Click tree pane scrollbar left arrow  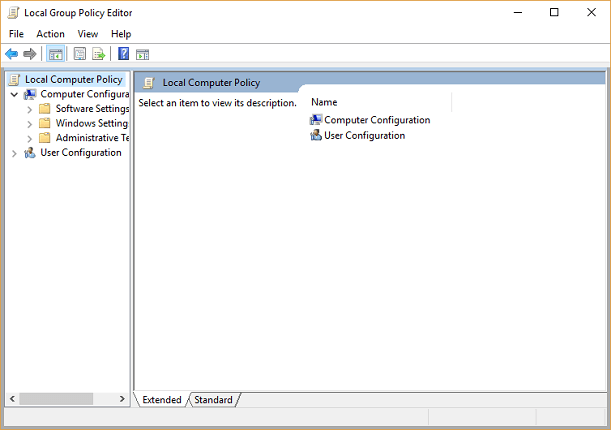coord(12,399)
